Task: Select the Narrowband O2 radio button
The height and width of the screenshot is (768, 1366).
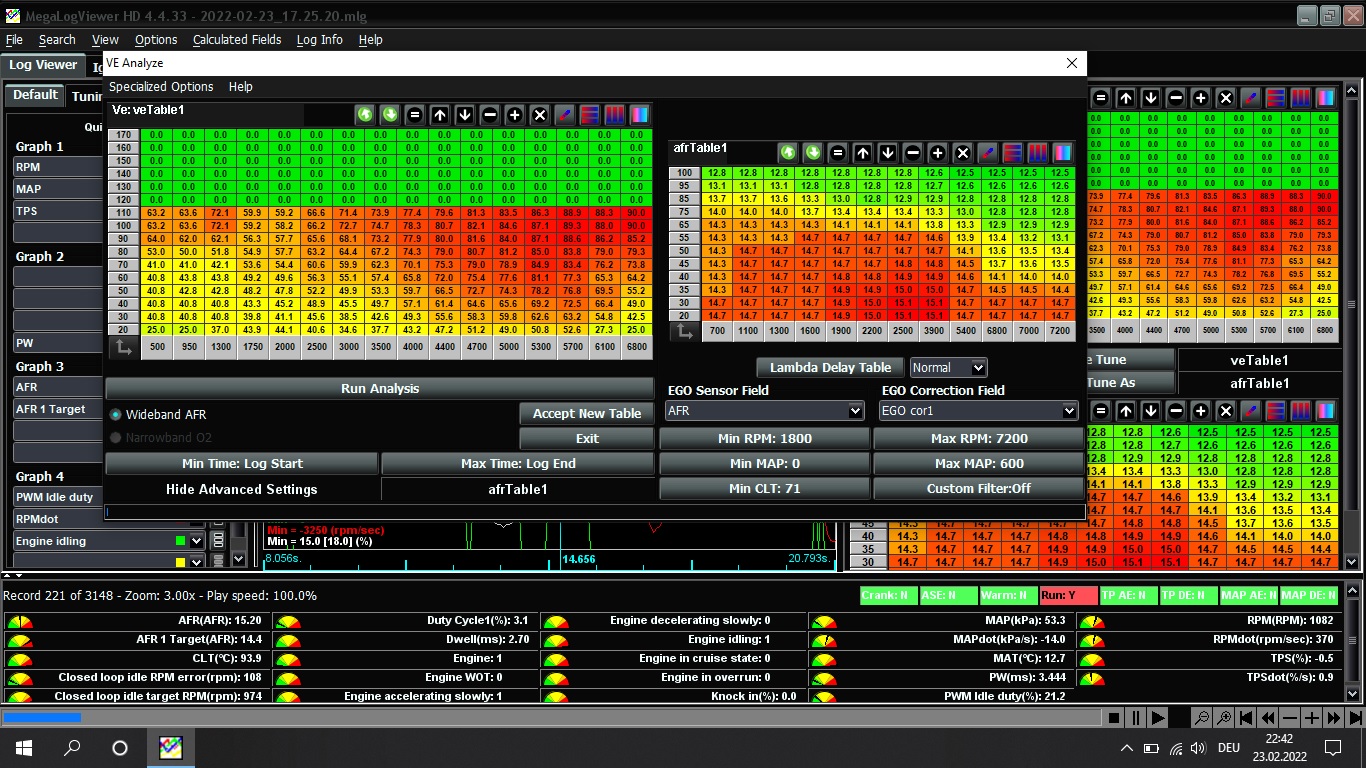Action: [x=116, y=437]
